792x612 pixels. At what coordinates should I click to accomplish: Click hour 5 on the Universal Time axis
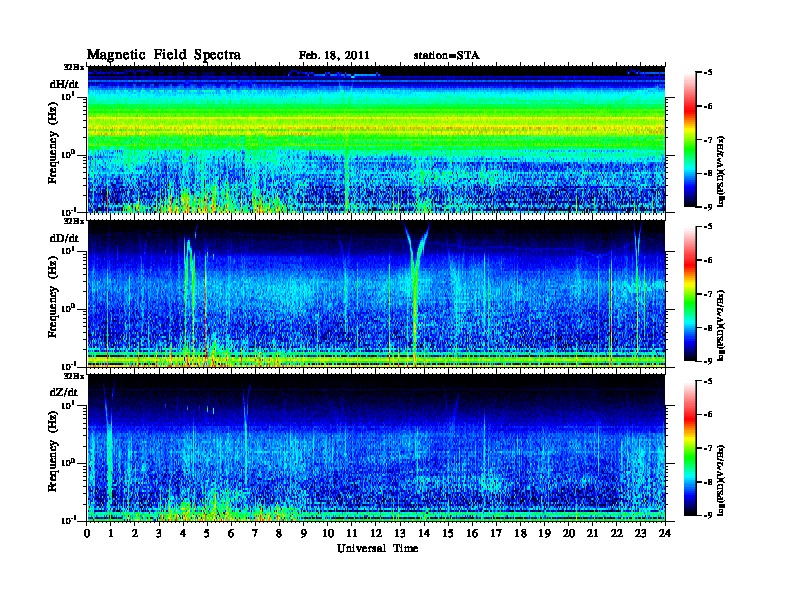click(207, 534)
